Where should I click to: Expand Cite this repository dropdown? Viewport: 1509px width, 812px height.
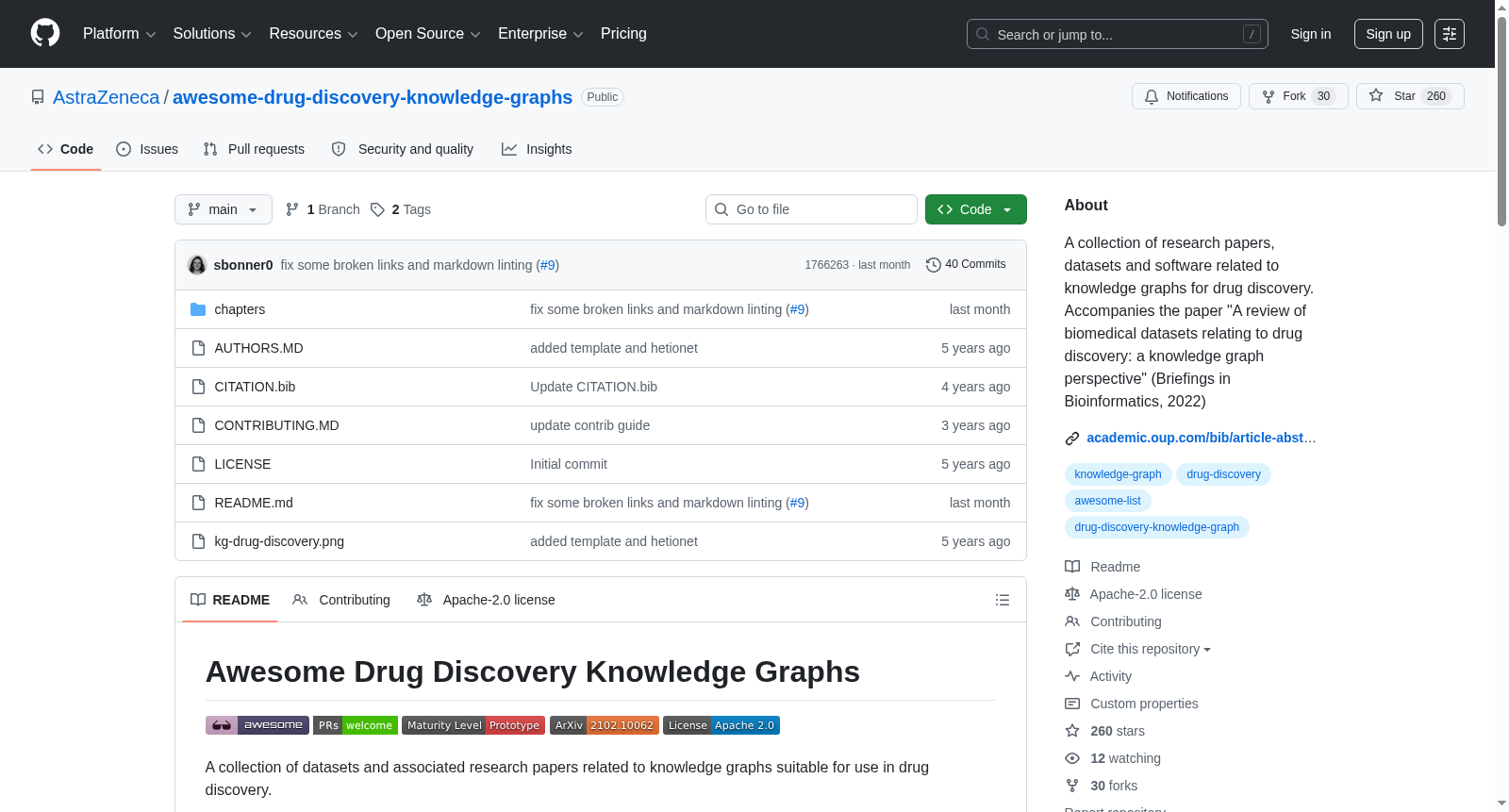pyautogui.click(x=1151, y=649)
